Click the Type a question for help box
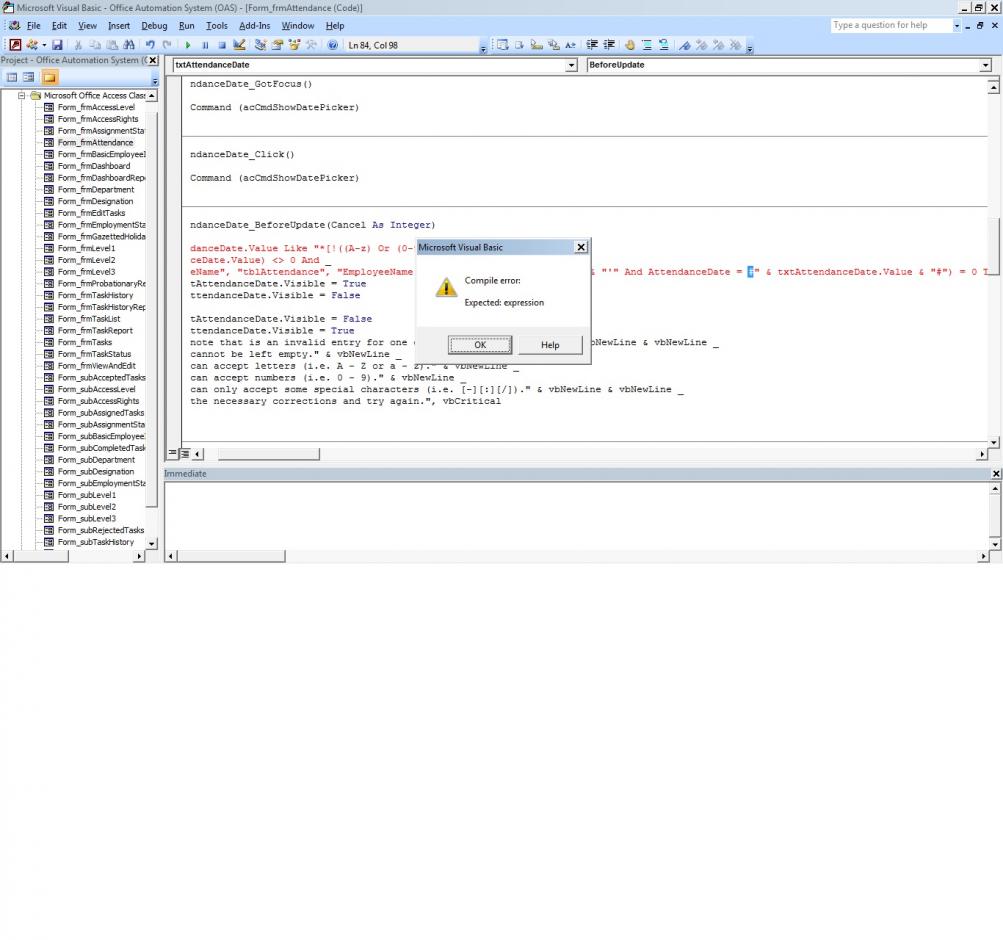Screen dimensions: 1003x940 coord(892,25)
